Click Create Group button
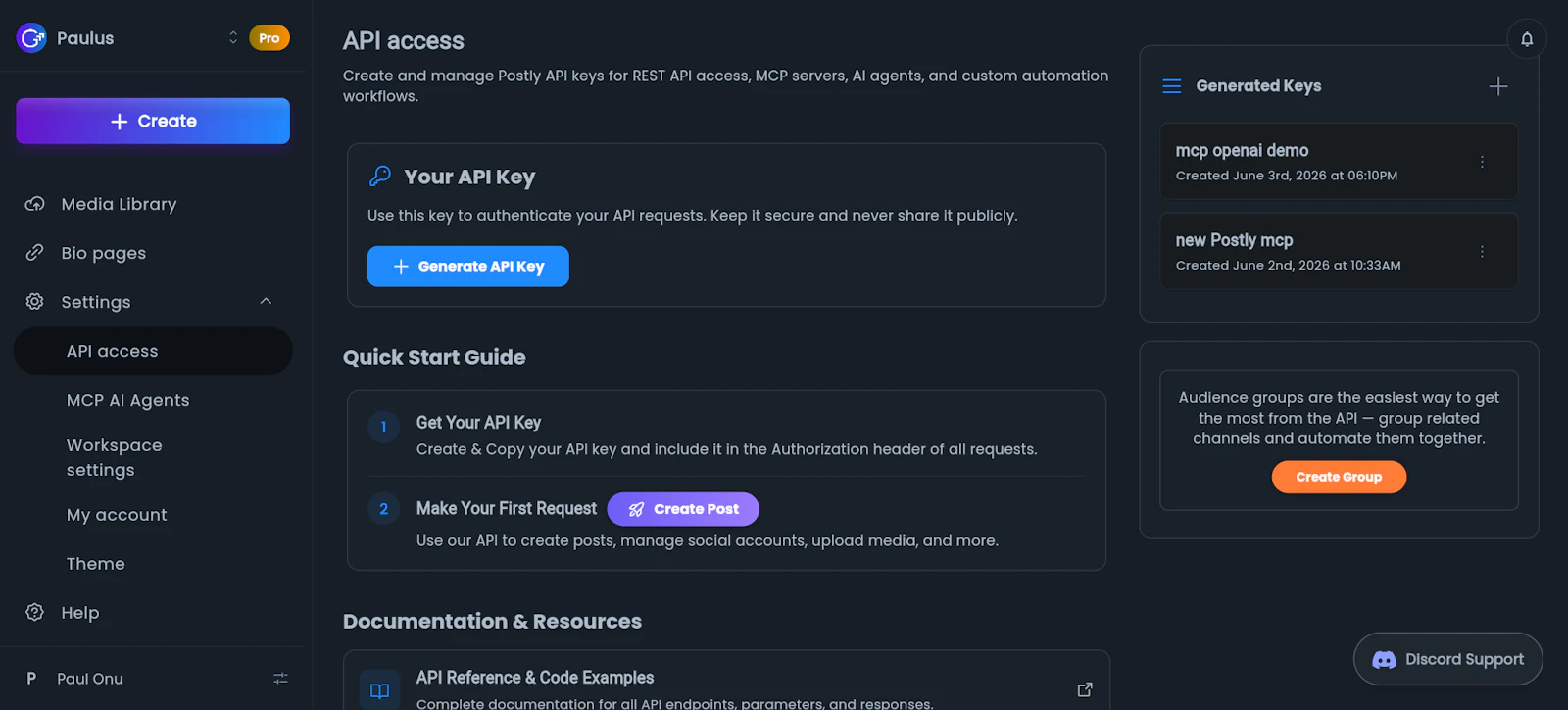 click(x=1339, y=477)
